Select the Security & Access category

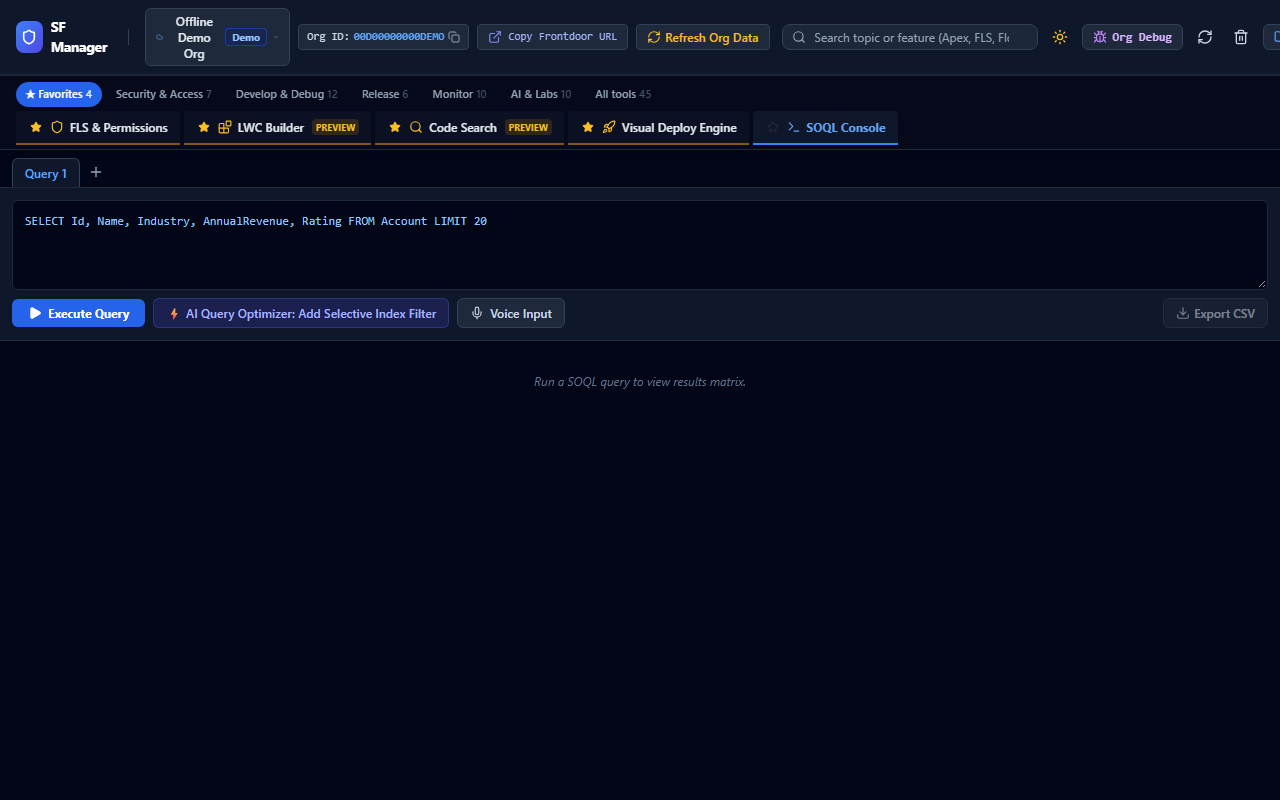(x=164, y=94)
